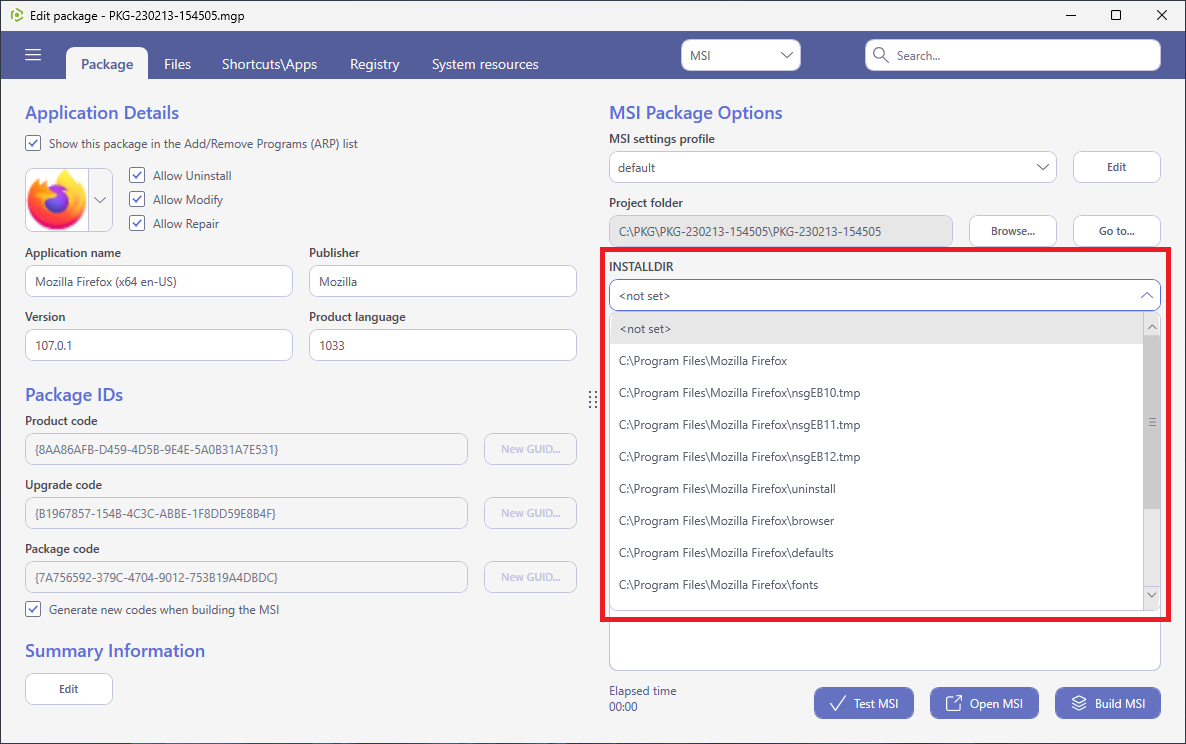
Task: Click the panel splitter grip dots
Action: (x=592, y=399)
